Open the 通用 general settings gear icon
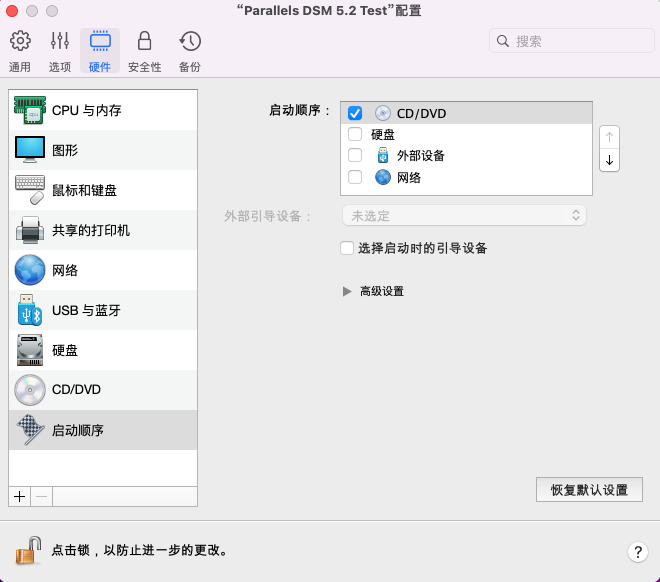This screenshot has height=582, width=660. coord(20,41)
